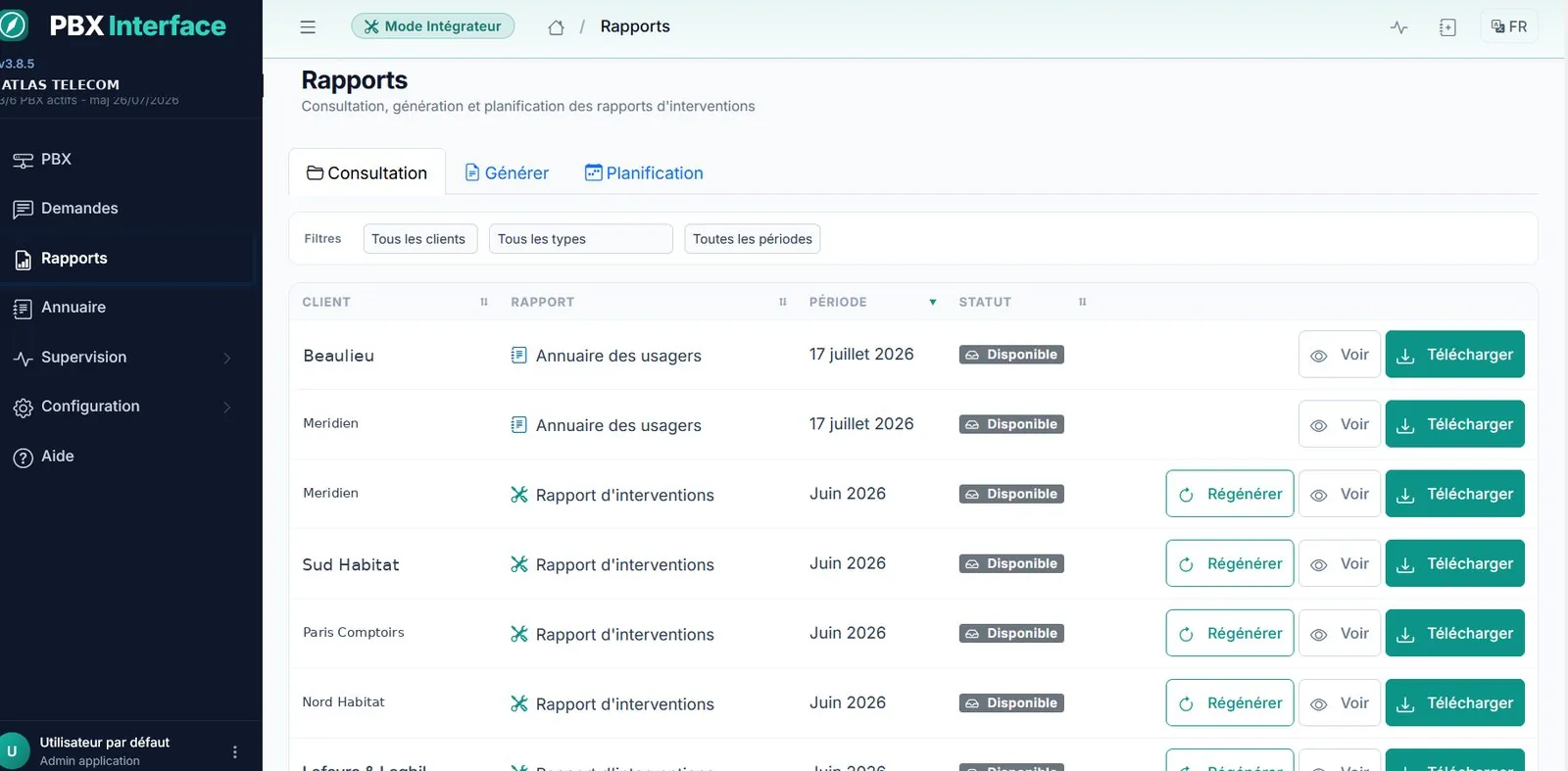Image resolution: width=1568 pixels, height=771 pixels.
Task: Download Nord Habitat intervention report
Action: click(1454, 702)
